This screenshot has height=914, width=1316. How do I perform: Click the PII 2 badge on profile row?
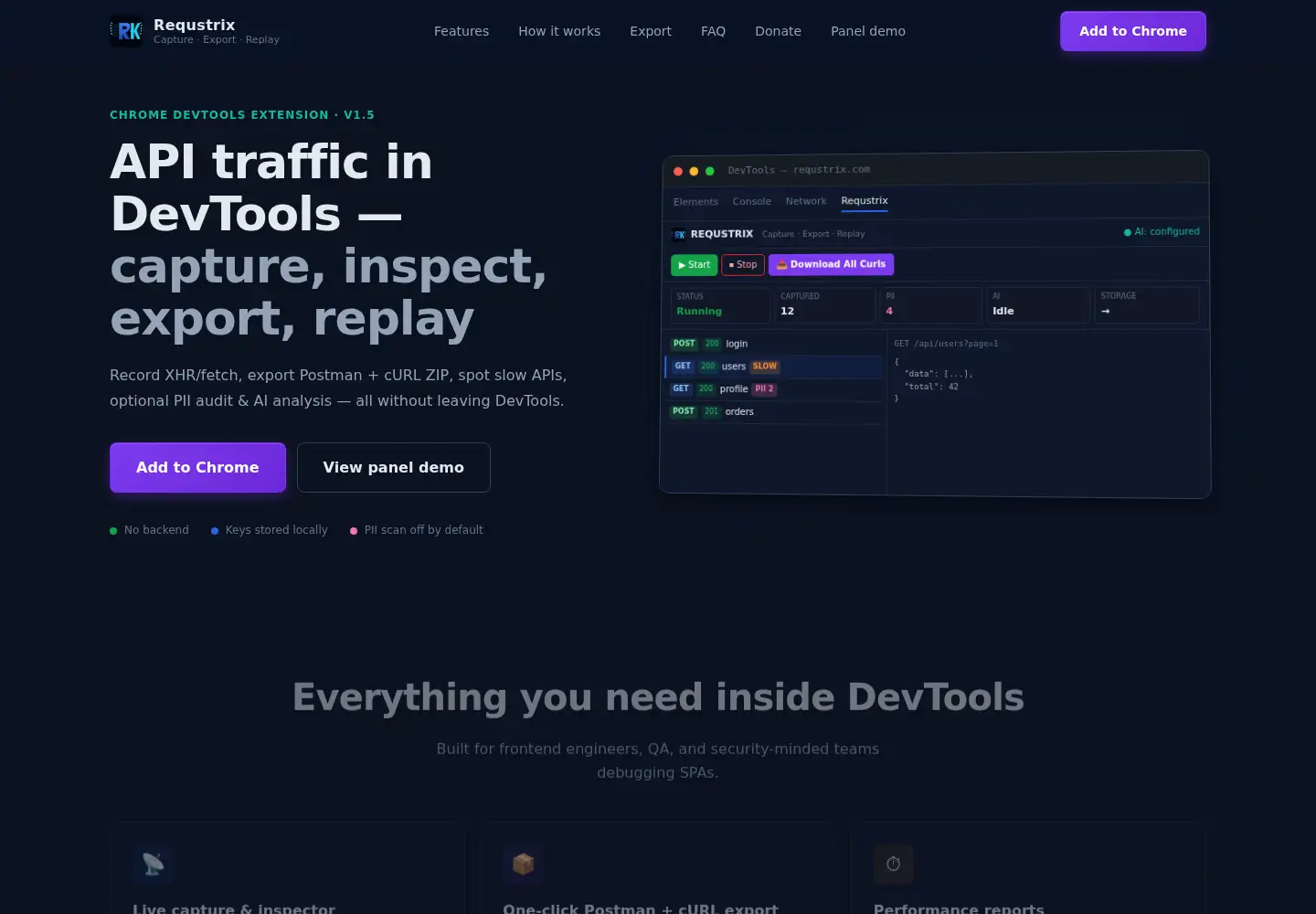tap(764, 388)
